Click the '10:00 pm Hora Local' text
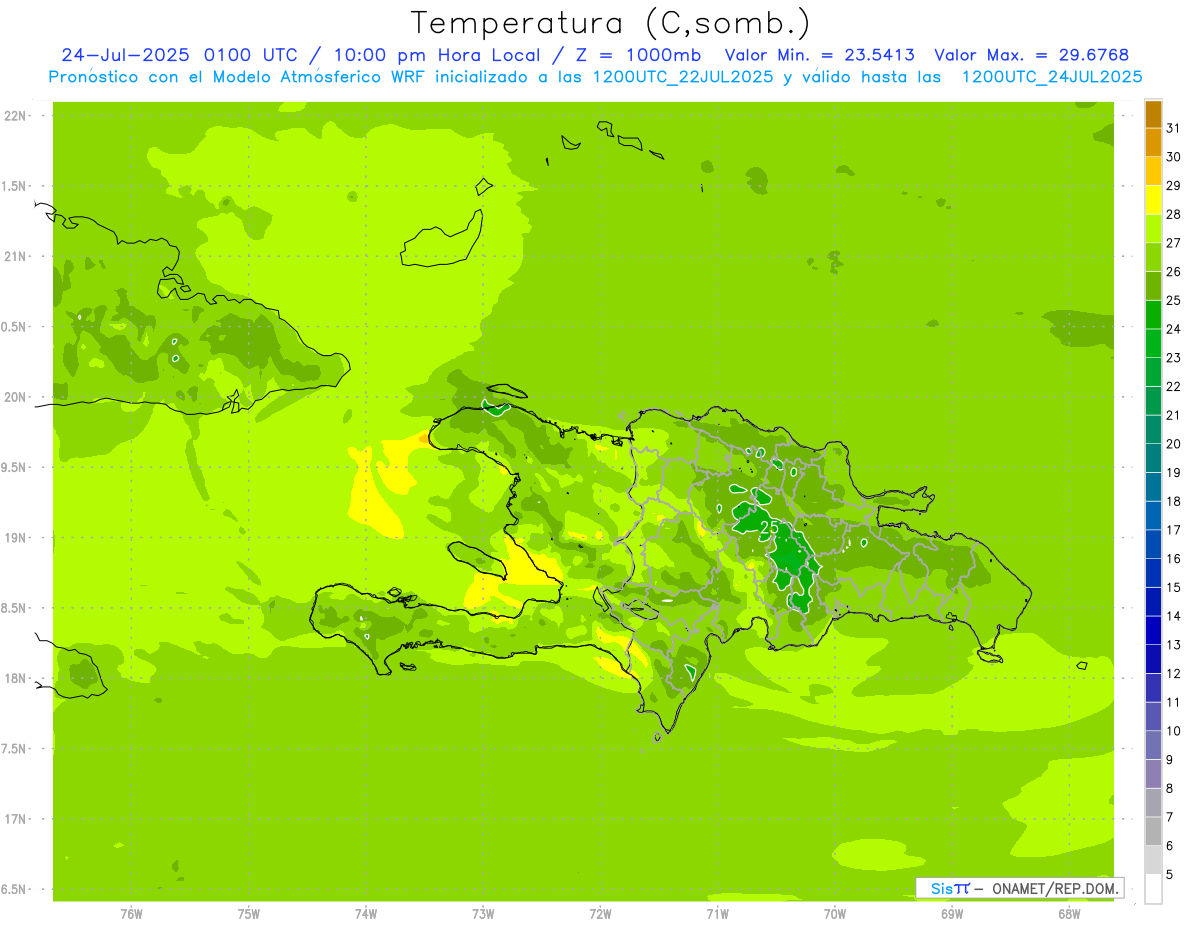 click(441, 55)
